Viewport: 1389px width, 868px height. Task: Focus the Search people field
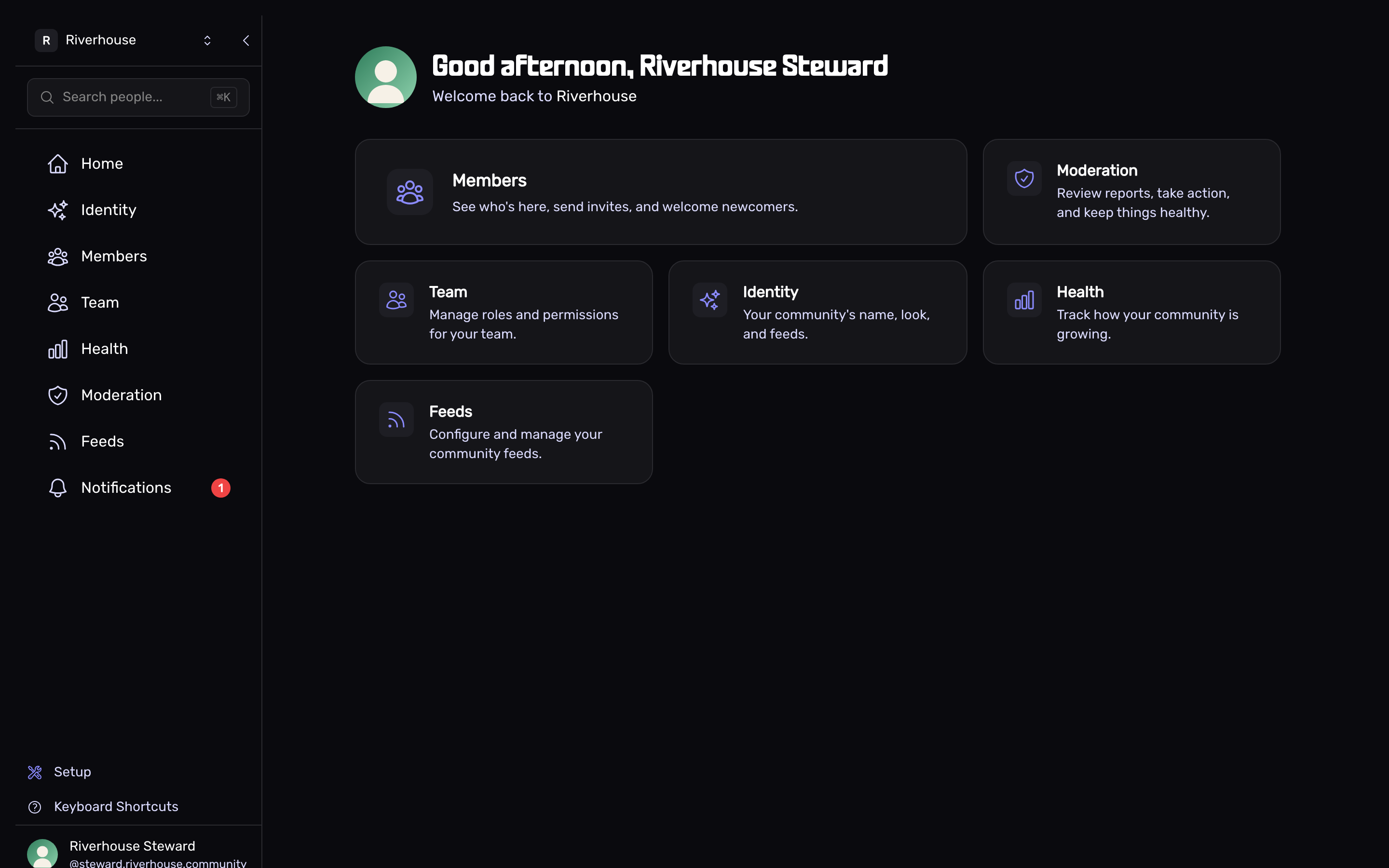tap(138, 97)
